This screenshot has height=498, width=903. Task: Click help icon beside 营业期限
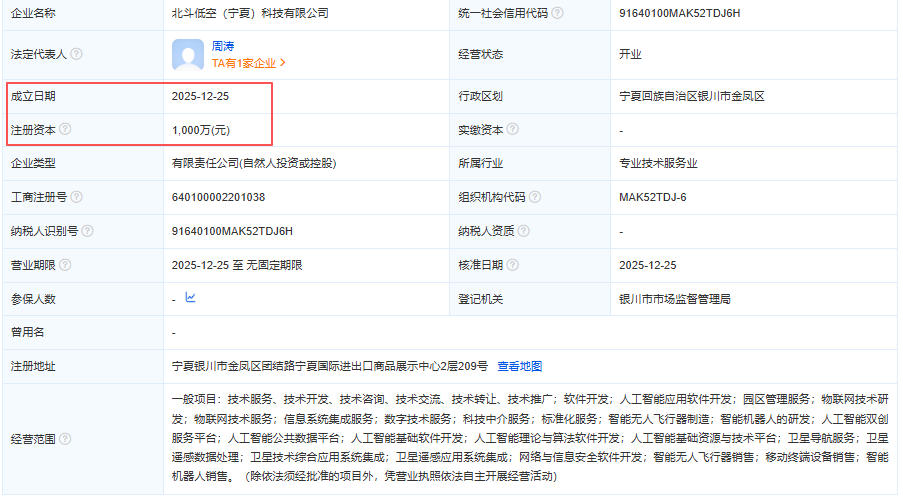click(65, 265)
